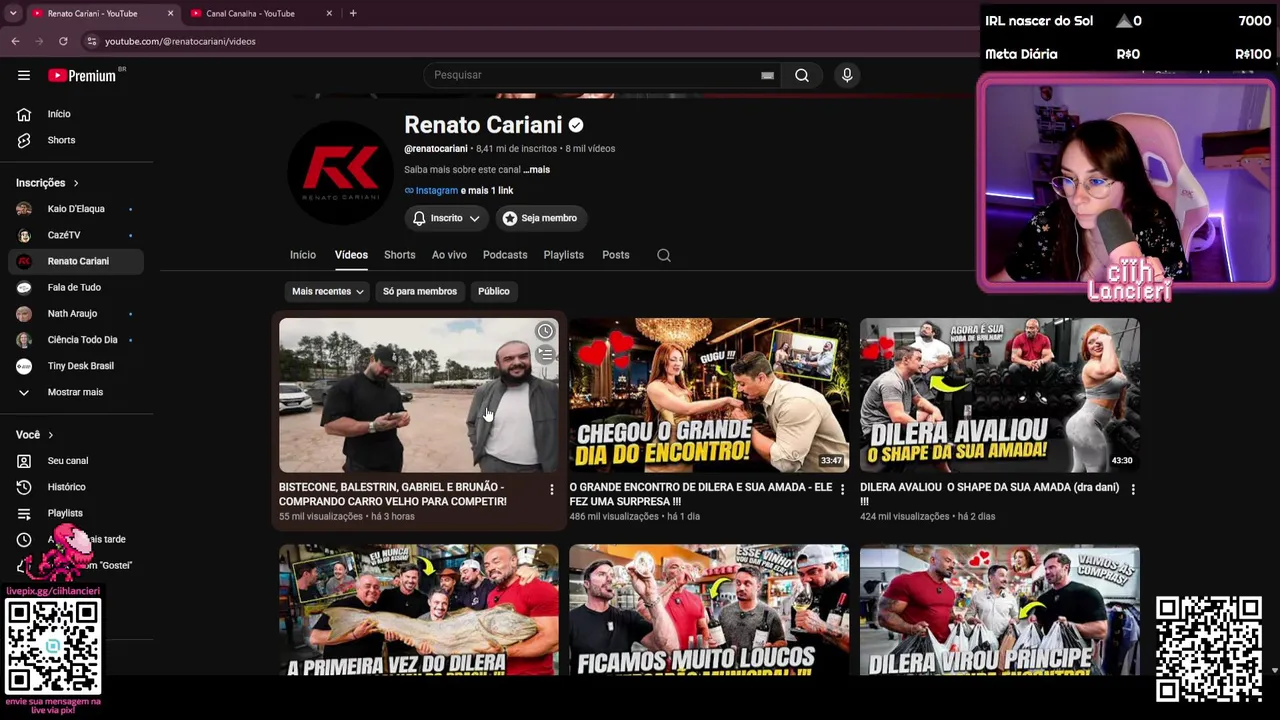Open the Posts channel tab
This screenshot has width=1280, height=720.
click(x=616, y=255)
